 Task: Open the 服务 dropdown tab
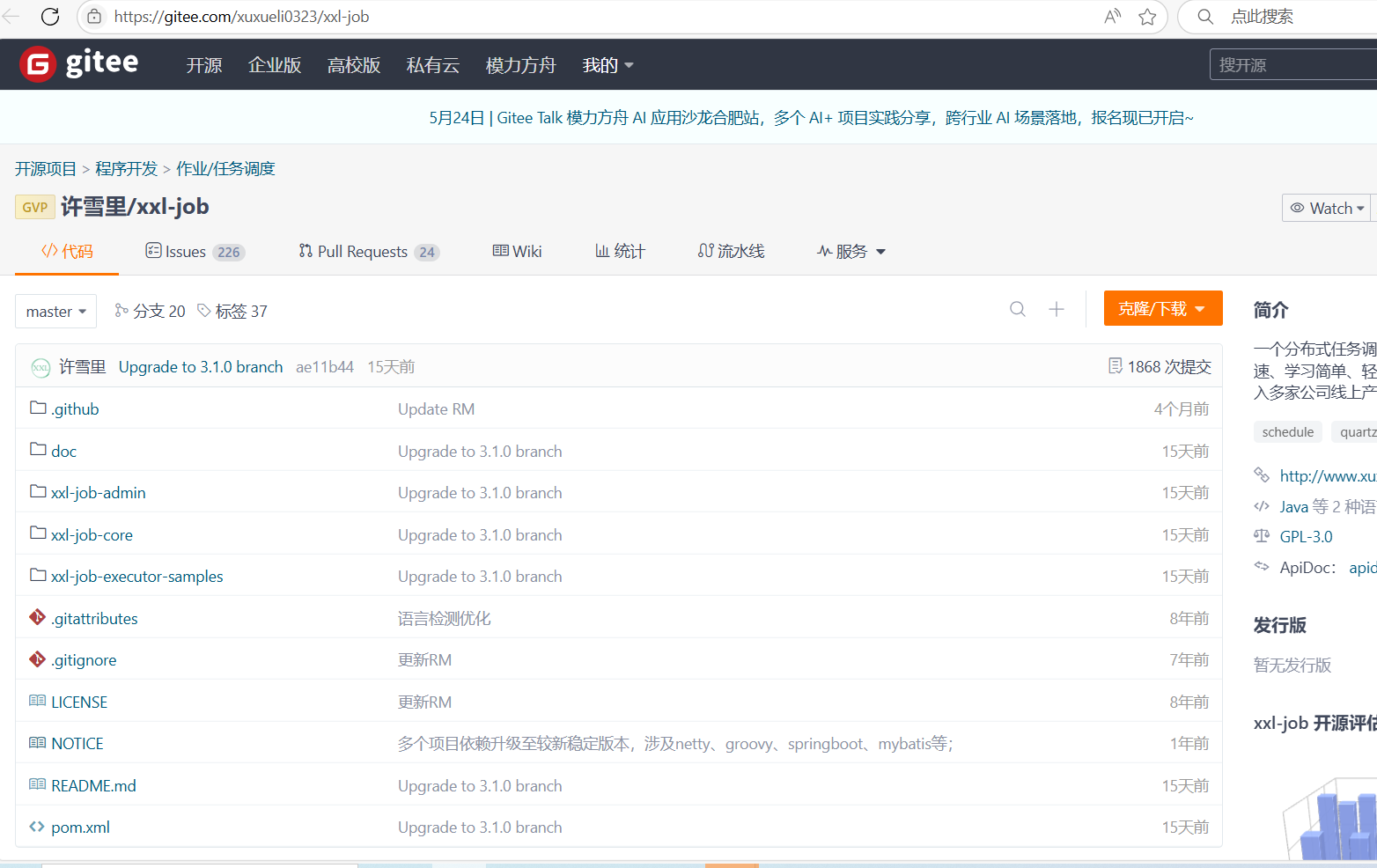[x=850, y=252]
